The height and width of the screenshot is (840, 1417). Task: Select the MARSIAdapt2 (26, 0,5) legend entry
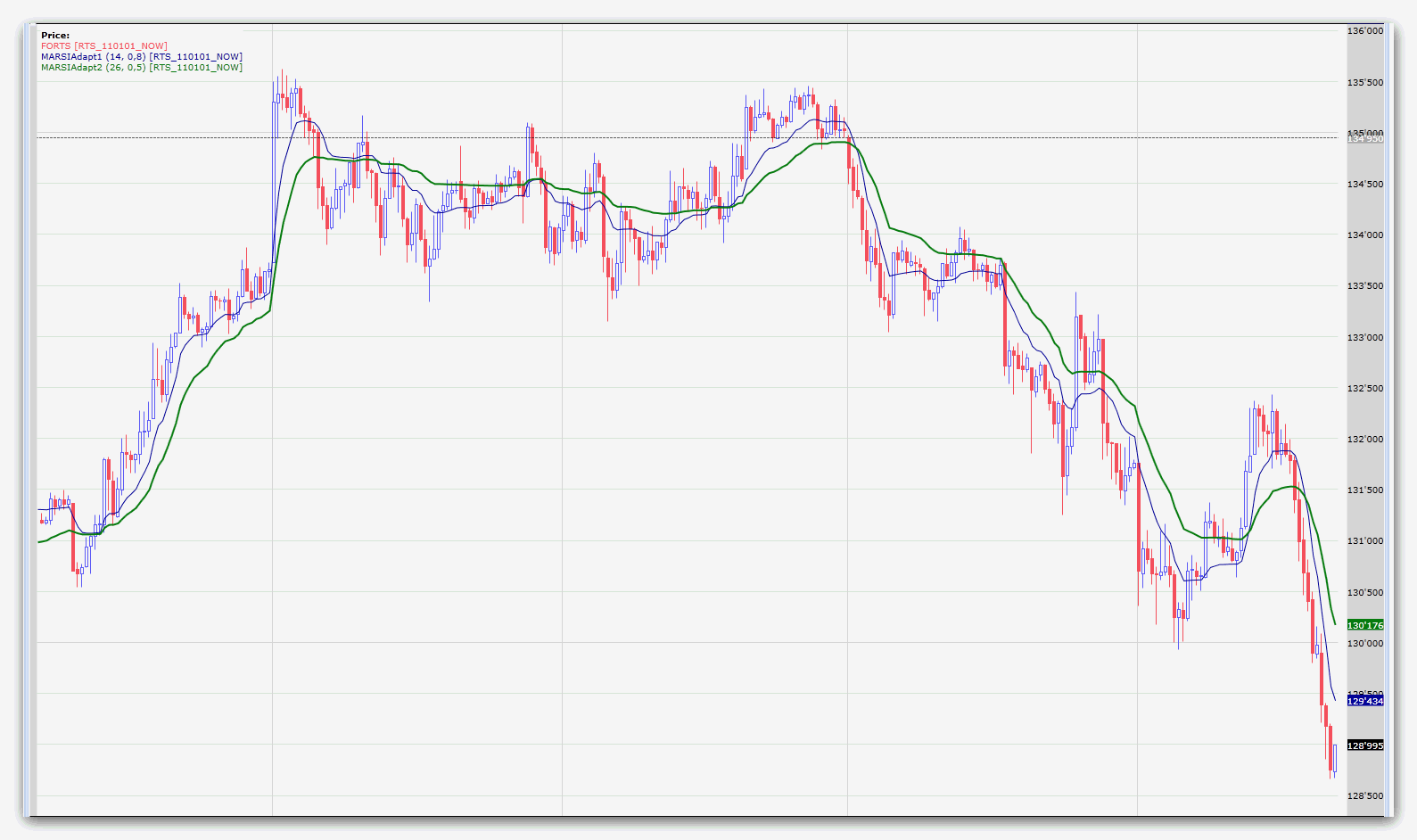tap(141, 68)
